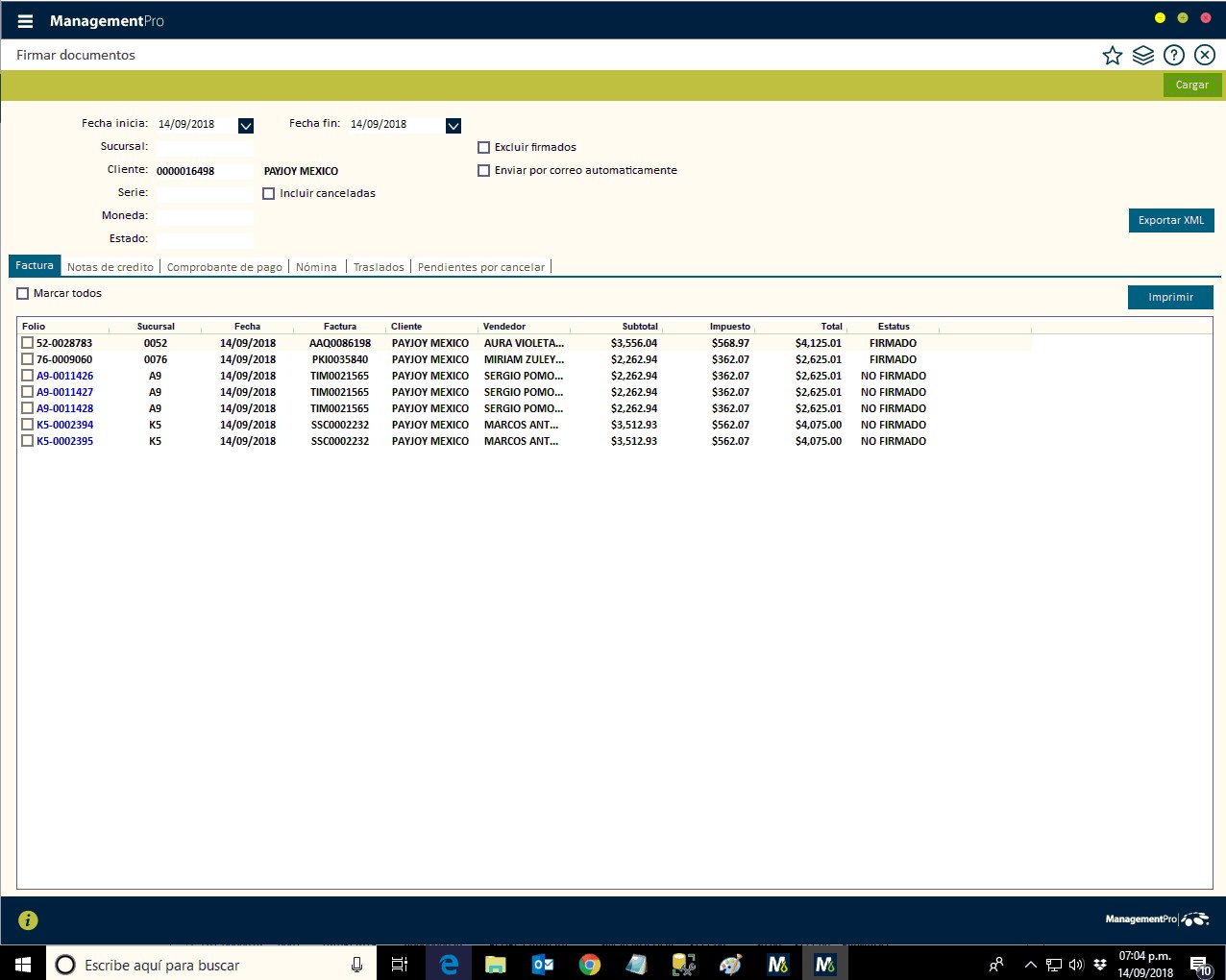Viewport: 1226px width, 980px height.
Task: Open the Fecha fin date picker
Action: [x=454, y=125]
